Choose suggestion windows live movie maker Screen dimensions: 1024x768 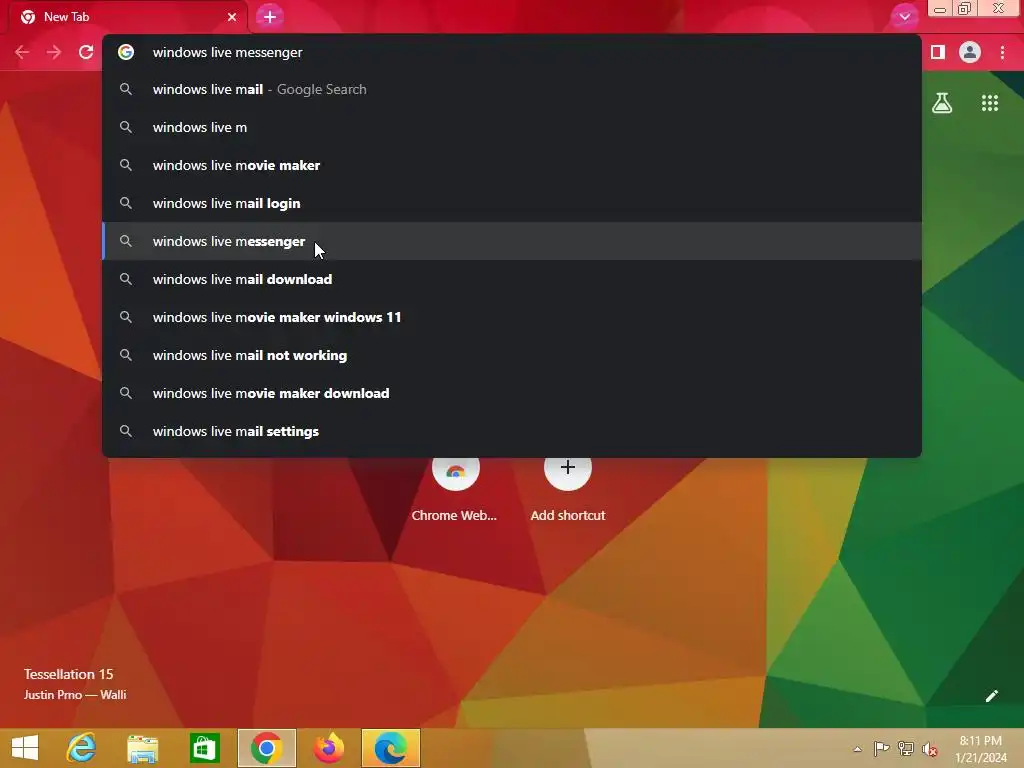click(512, 165)
